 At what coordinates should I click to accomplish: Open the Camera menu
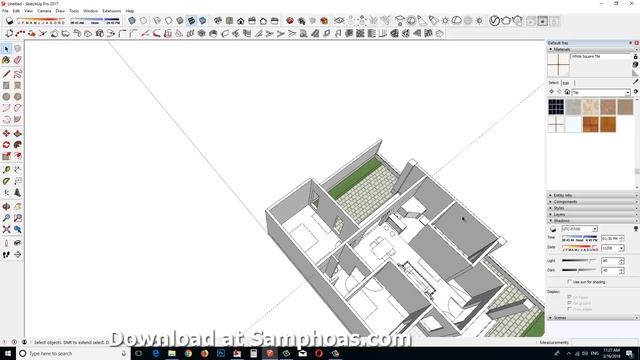pos(44,11)
